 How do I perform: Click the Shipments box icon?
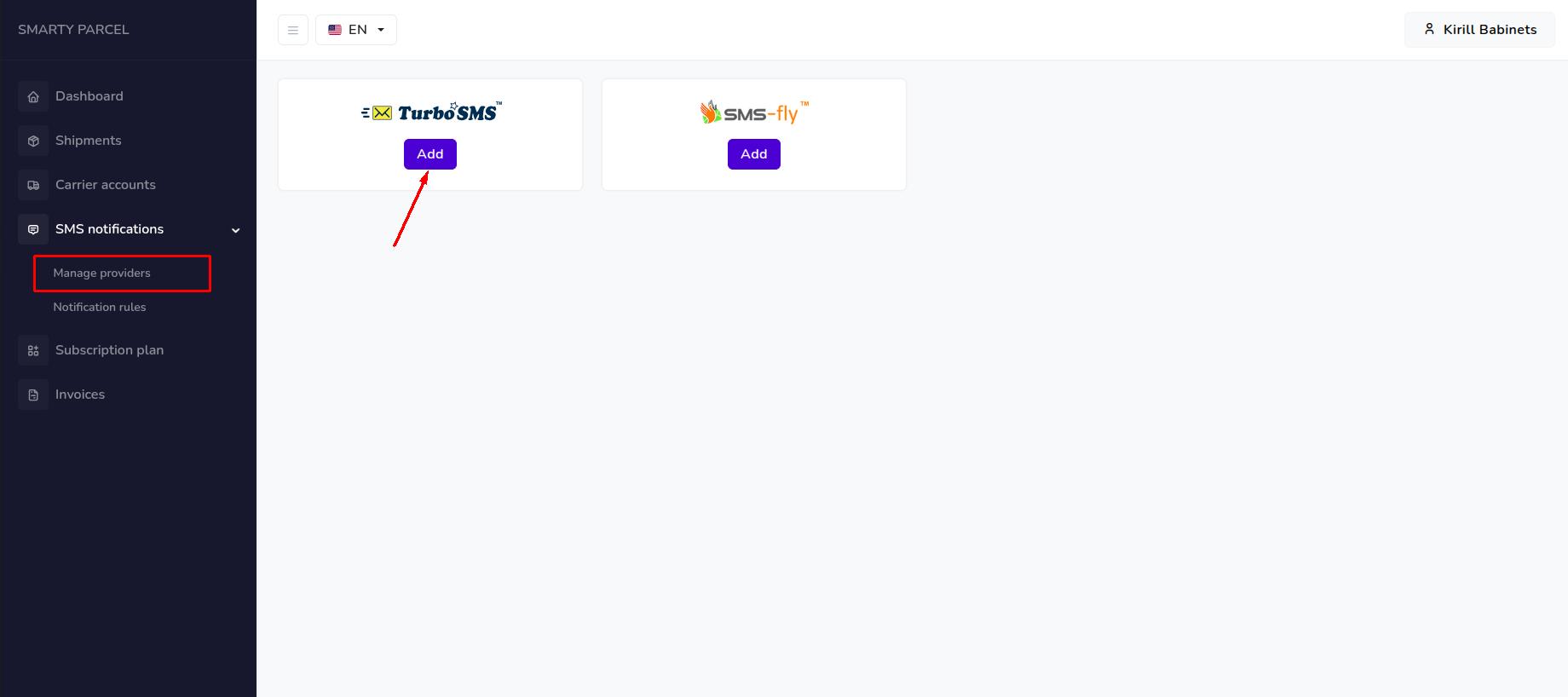[33, 141]
